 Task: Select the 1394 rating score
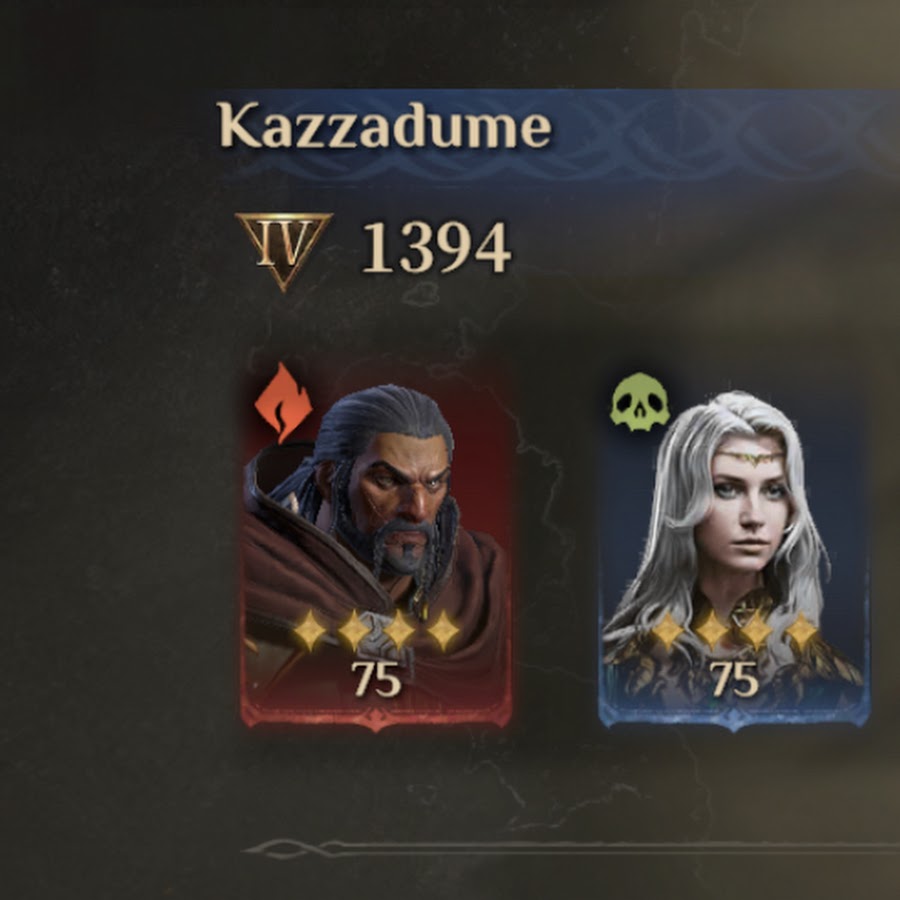click(x=436, y=248)
